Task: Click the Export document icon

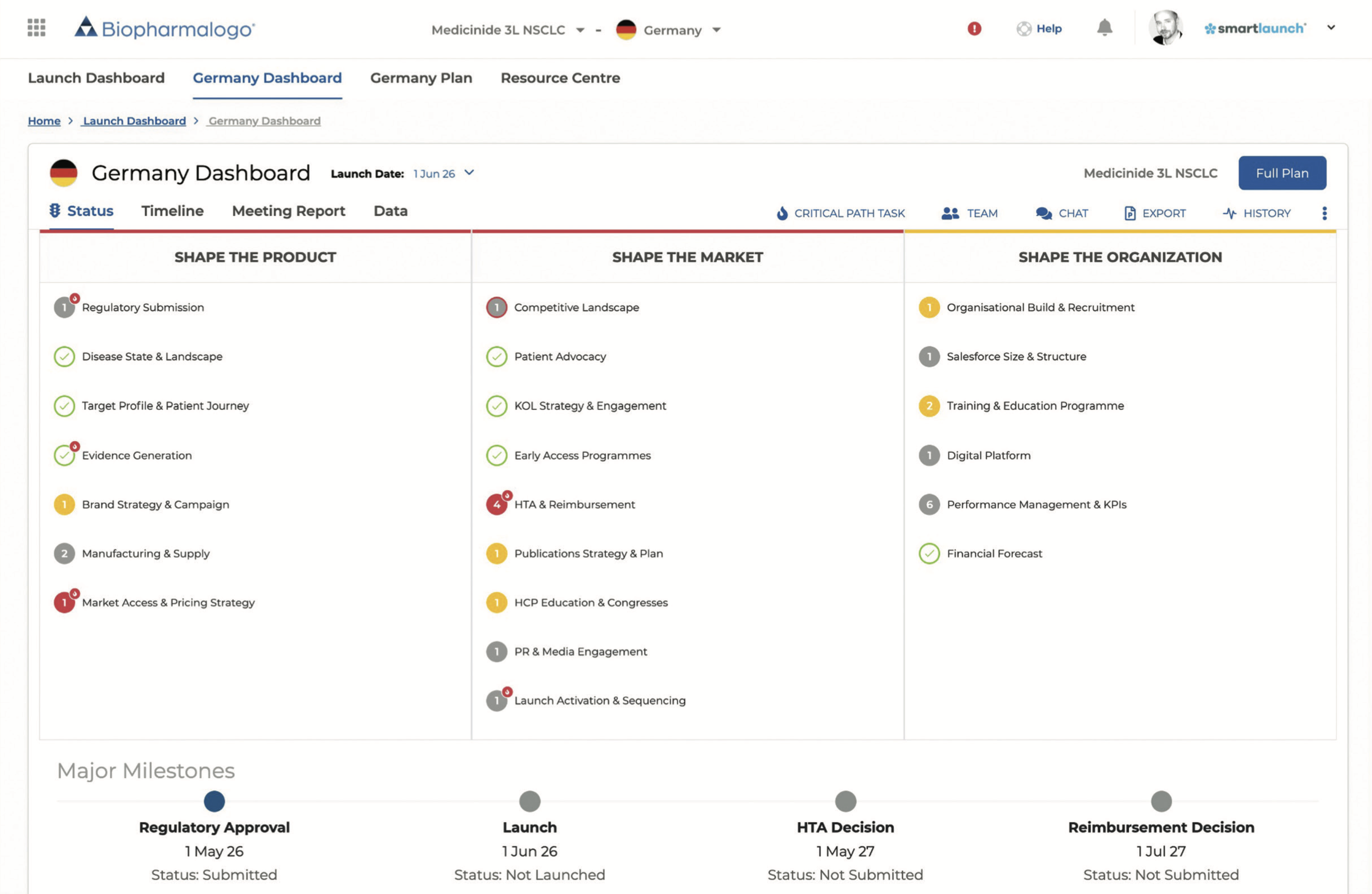Action: pyautogui.click(x=1129, y=214)
